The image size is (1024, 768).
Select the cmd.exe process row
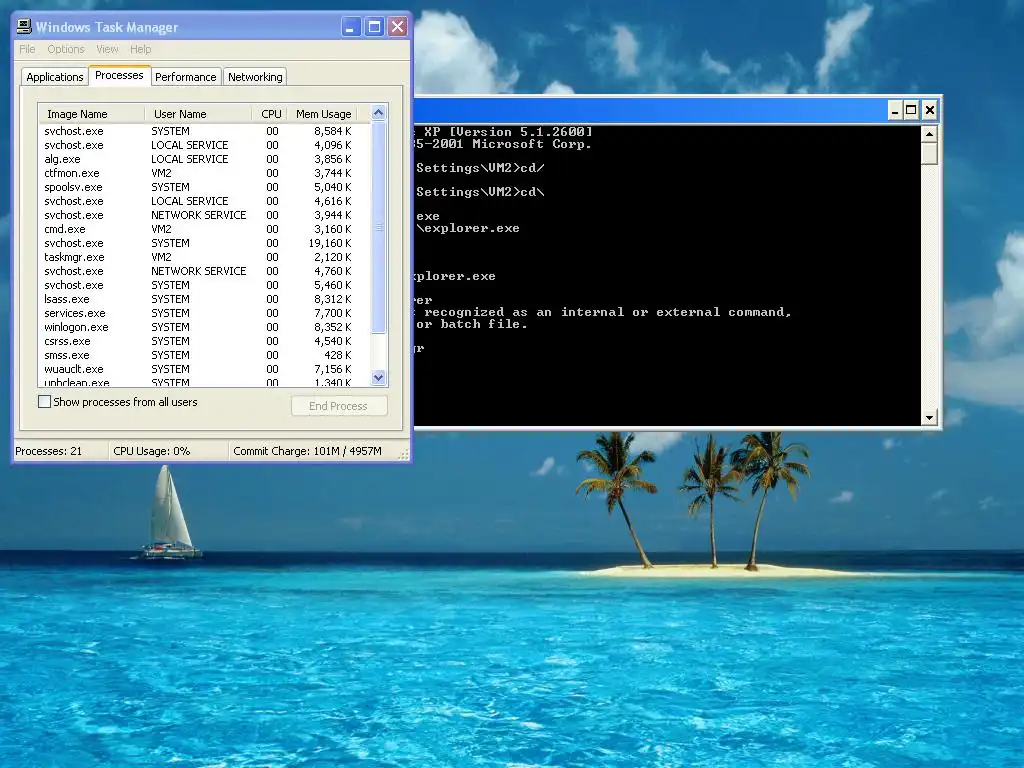204,229
